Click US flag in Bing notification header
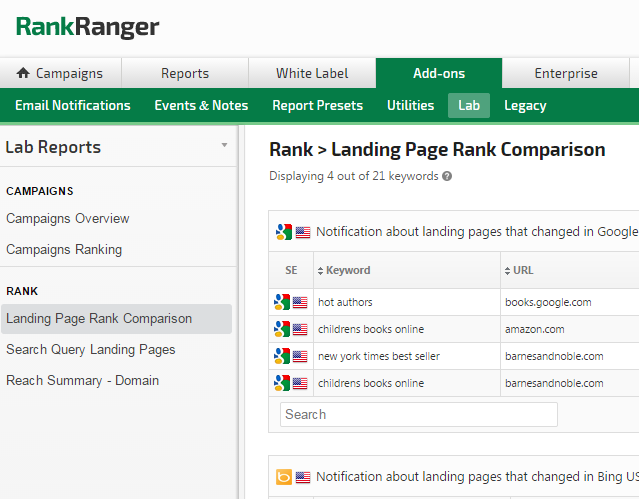Image resolution: width=639 pixels, height=499 pixels. 303,477
